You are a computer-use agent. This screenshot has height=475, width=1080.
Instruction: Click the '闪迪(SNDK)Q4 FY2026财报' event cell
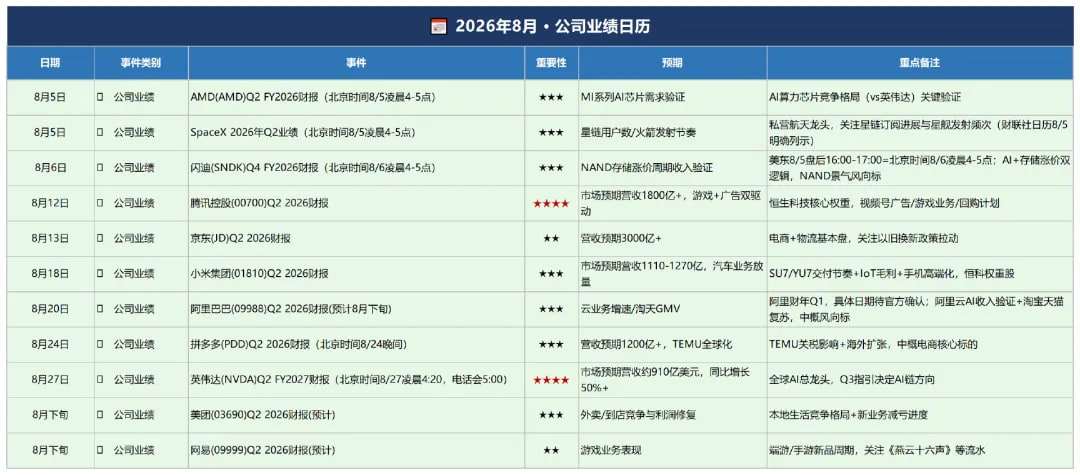coord(356,167)
